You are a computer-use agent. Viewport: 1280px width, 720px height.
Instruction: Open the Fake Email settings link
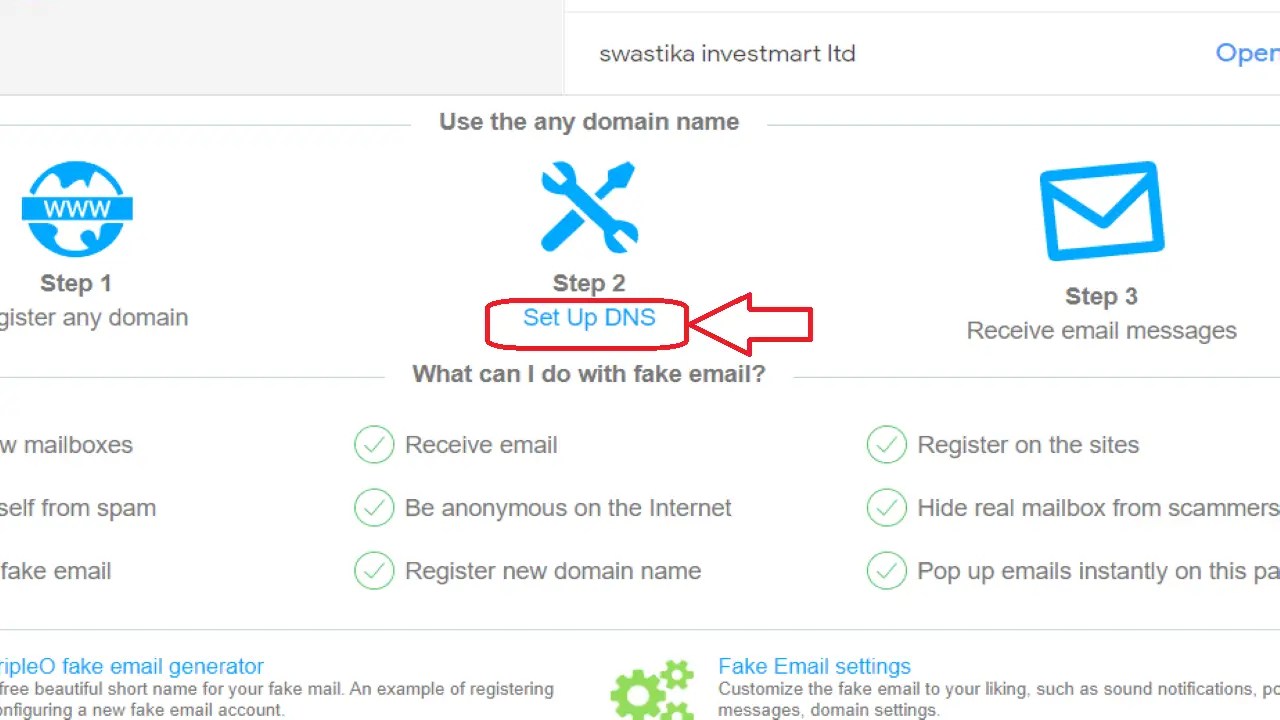point(814,666)
